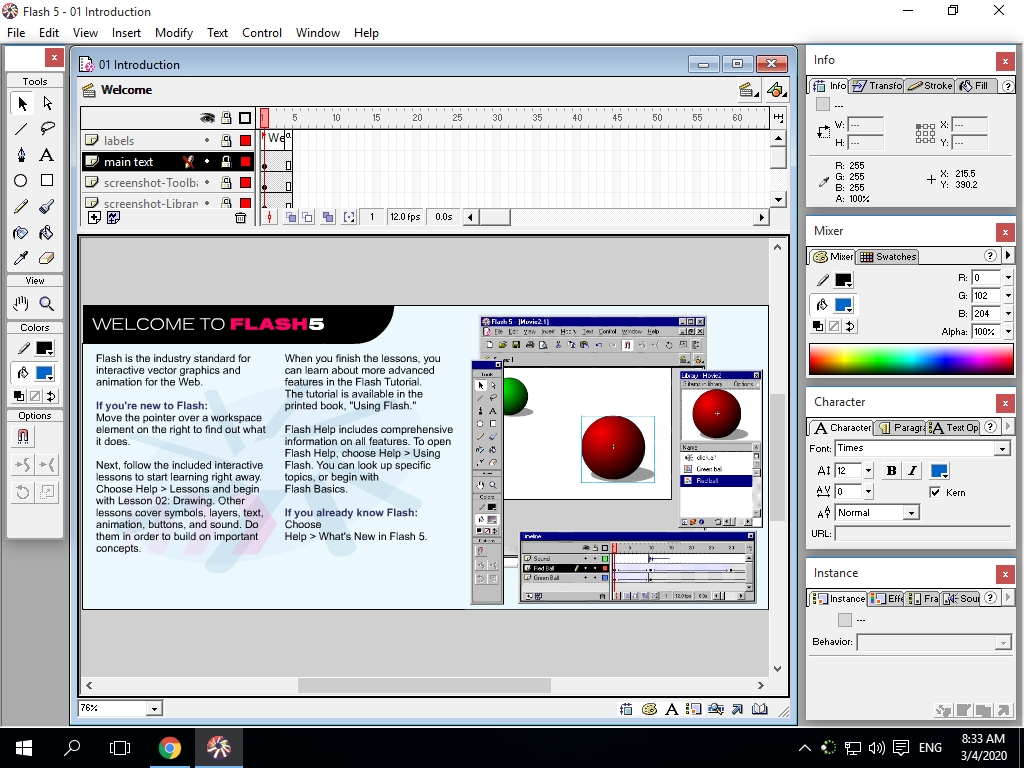The height and width of the screenshot is (768, 1024).
Task: Select the Dropper tool
Action: [22, 258]
